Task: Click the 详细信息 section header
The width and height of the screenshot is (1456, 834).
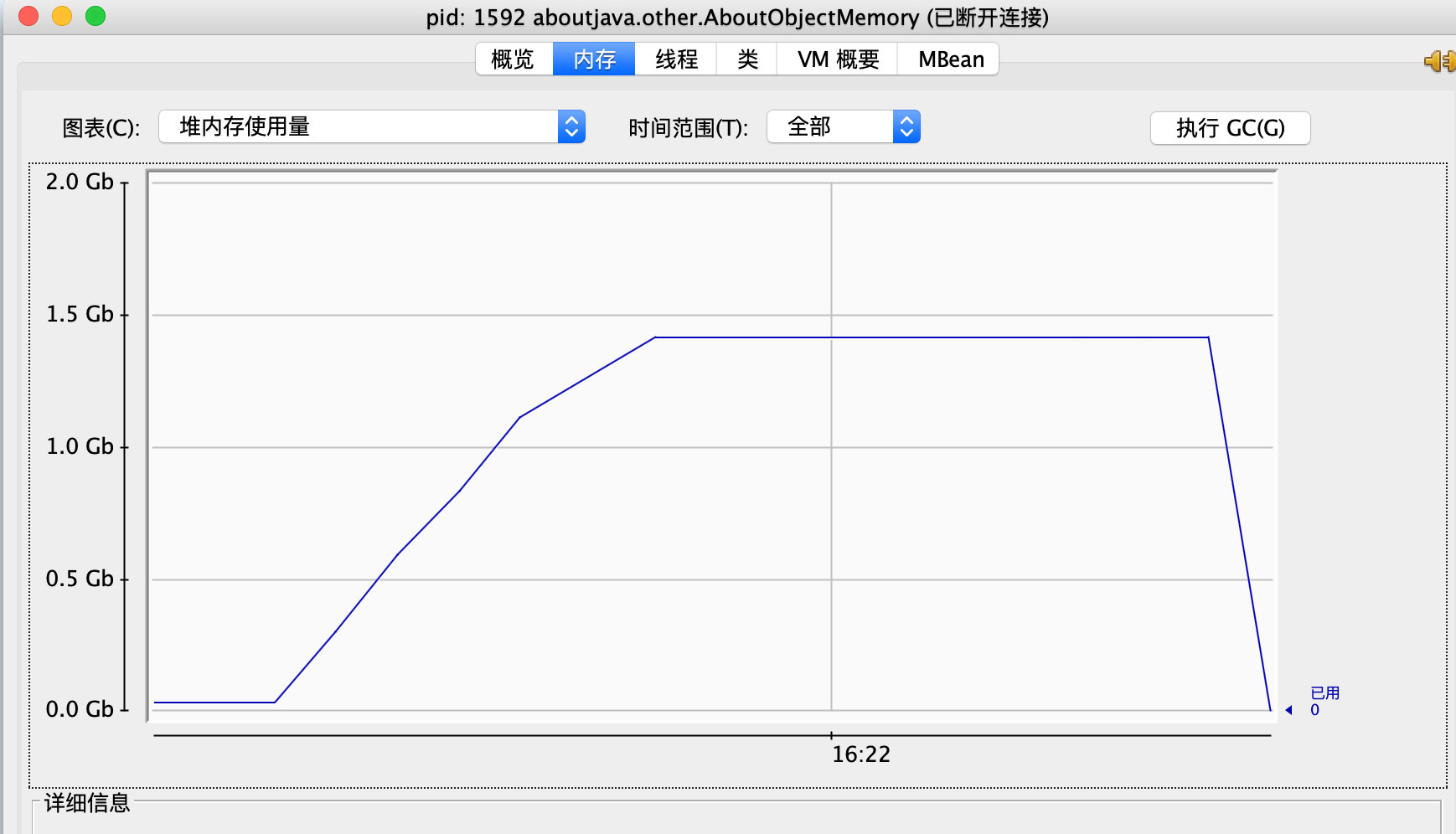Action: [x=87, y=803]
